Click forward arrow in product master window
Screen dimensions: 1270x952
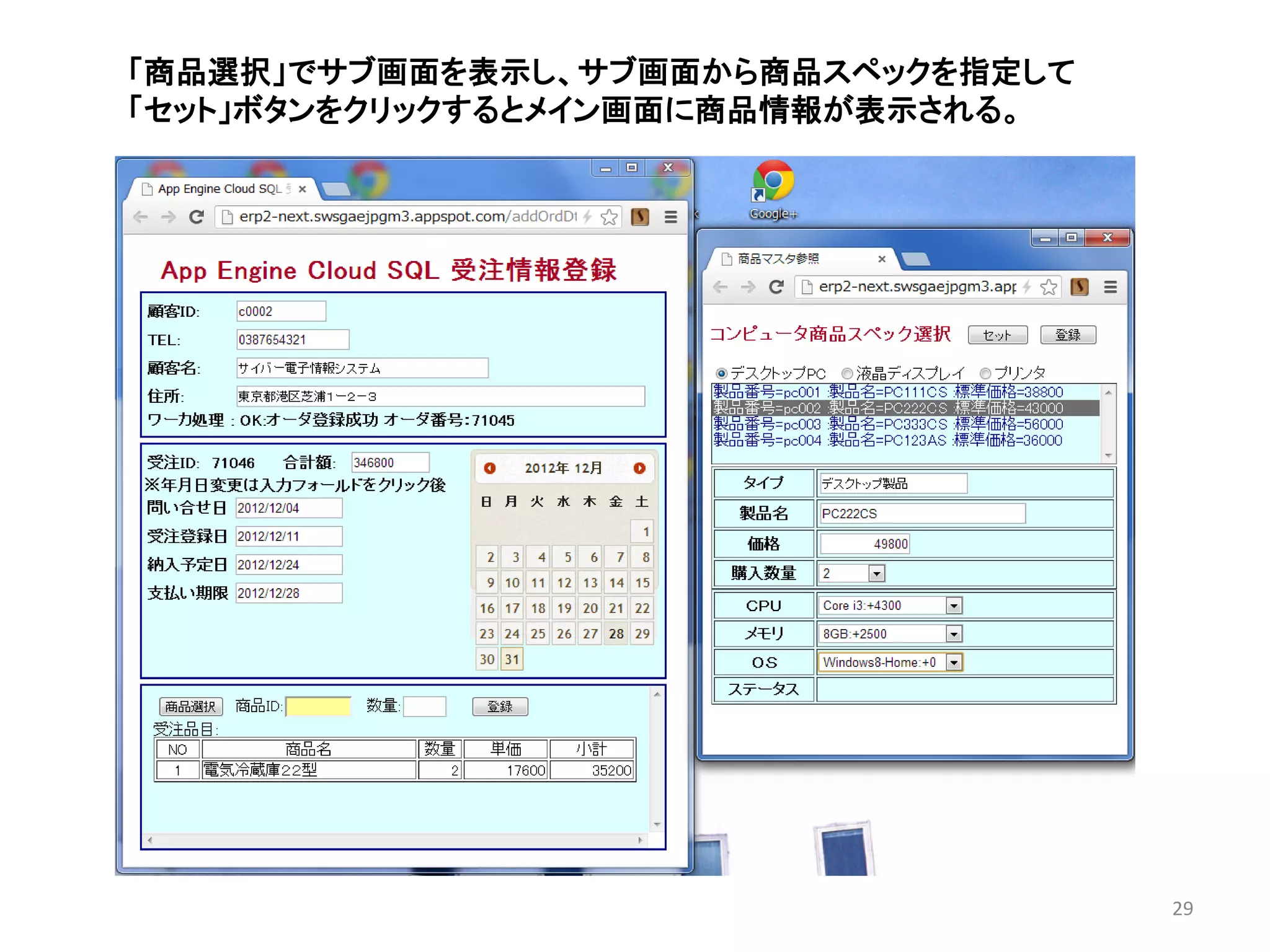[748, 287]
